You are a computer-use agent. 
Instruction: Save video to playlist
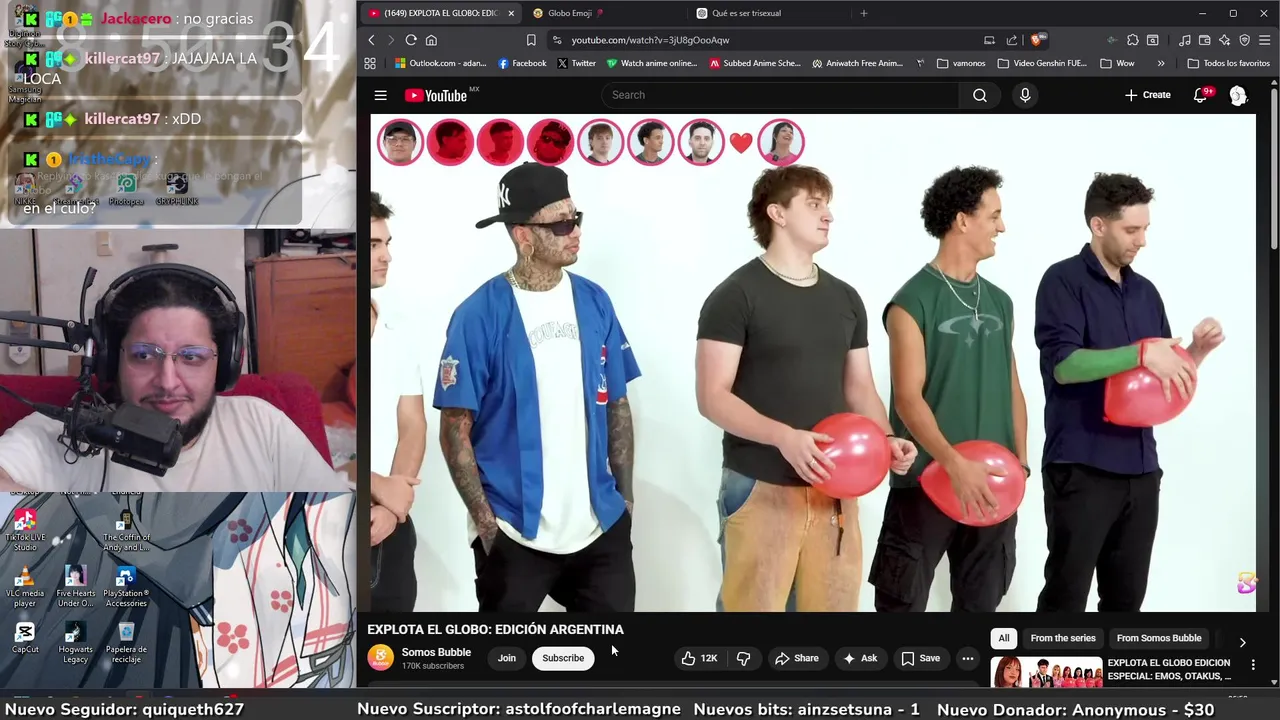[921, 658]
